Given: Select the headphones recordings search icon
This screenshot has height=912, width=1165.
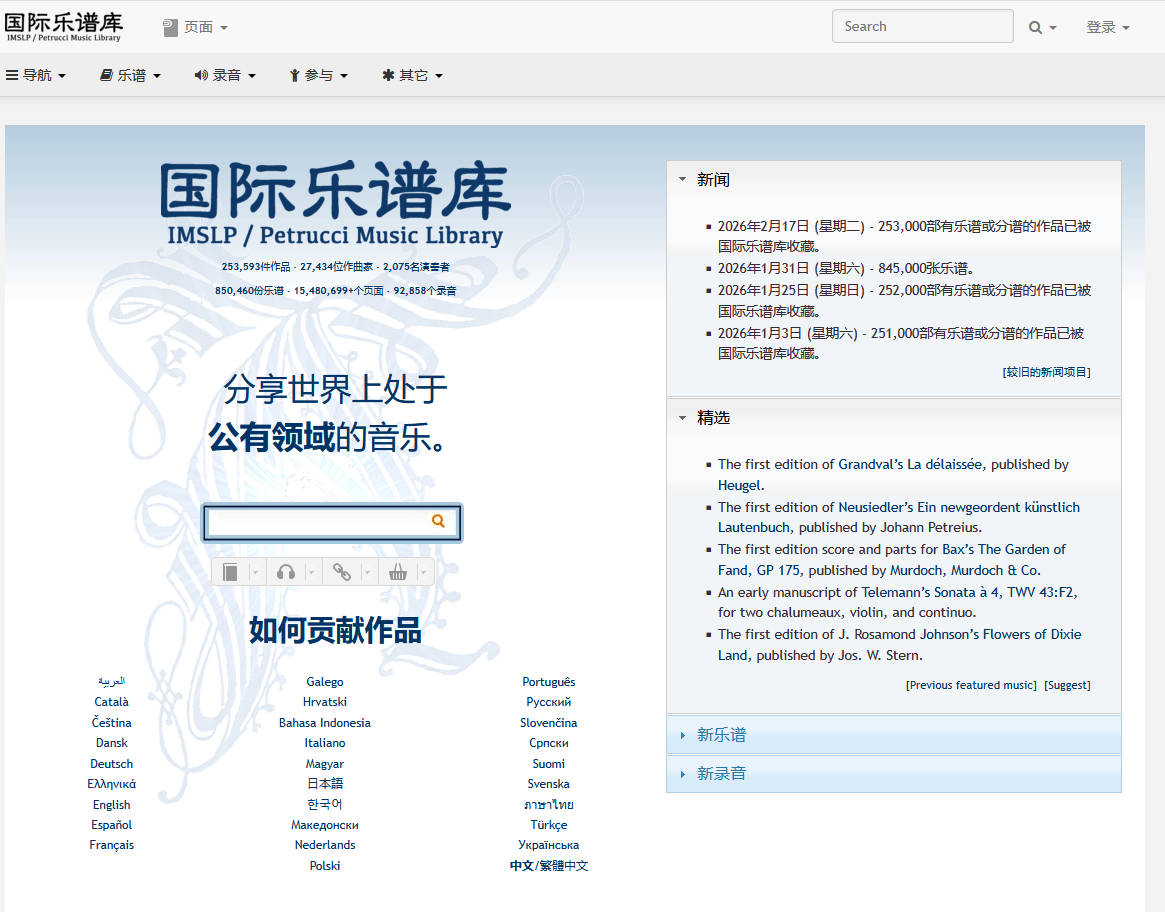Looking at the screenshot, I should point(287,571).
